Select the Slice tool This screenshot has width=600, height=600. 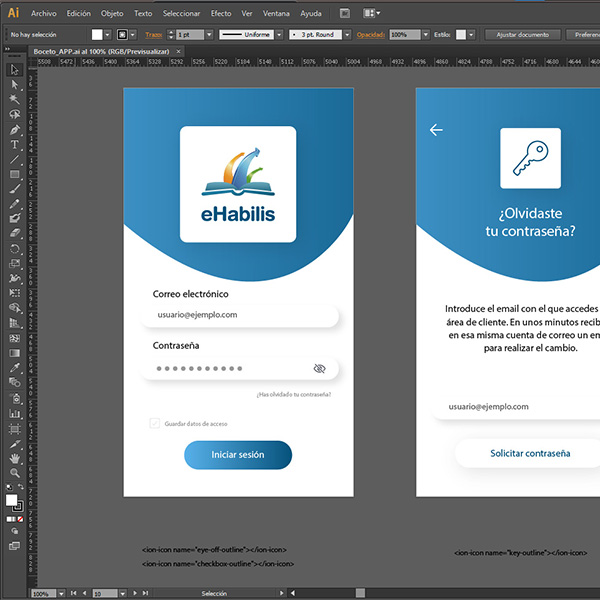click(15, 444)
